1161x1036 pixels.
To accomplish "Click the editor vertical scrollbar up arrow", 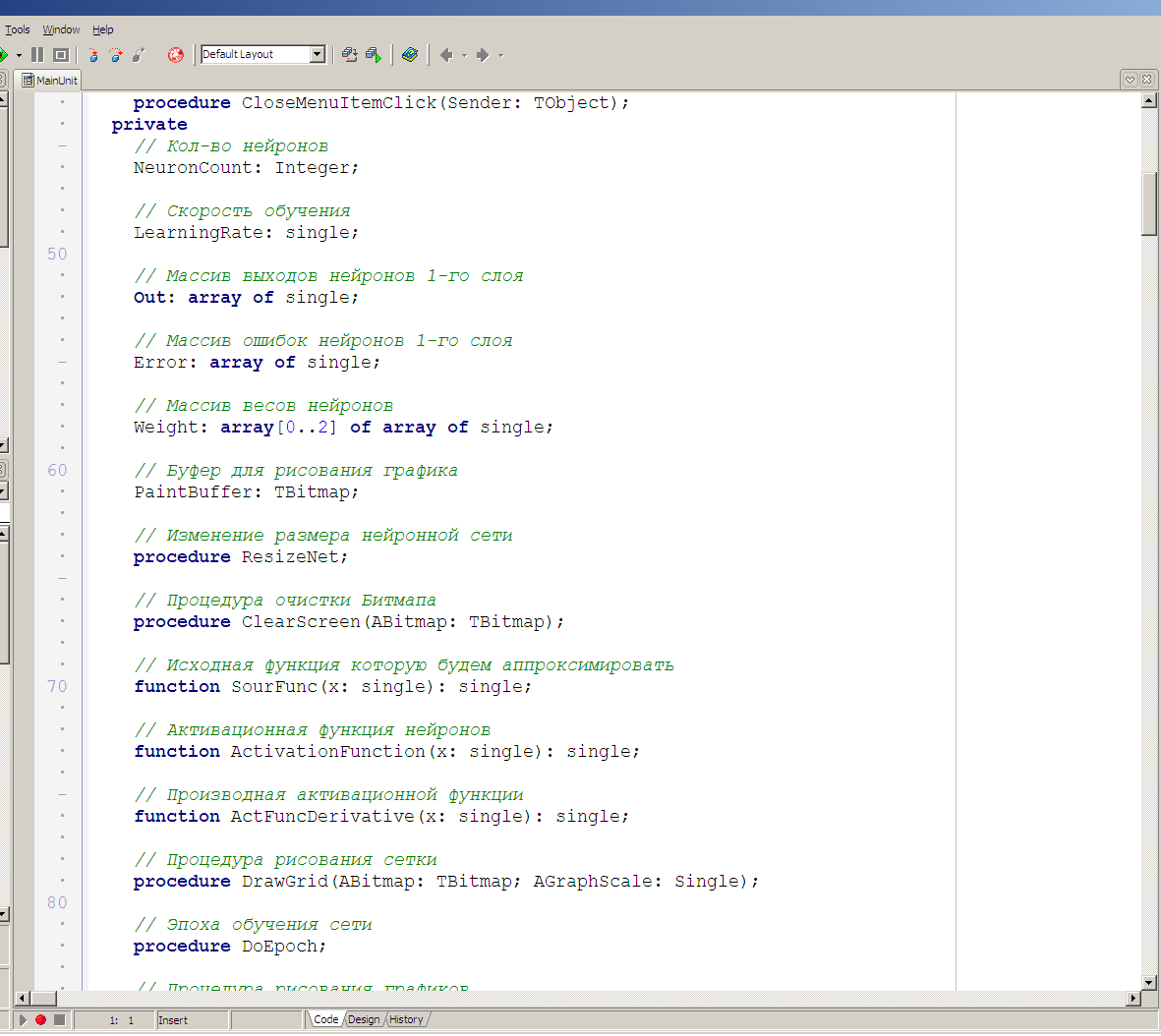I will pyautogui.click(x=1149, y=100).
